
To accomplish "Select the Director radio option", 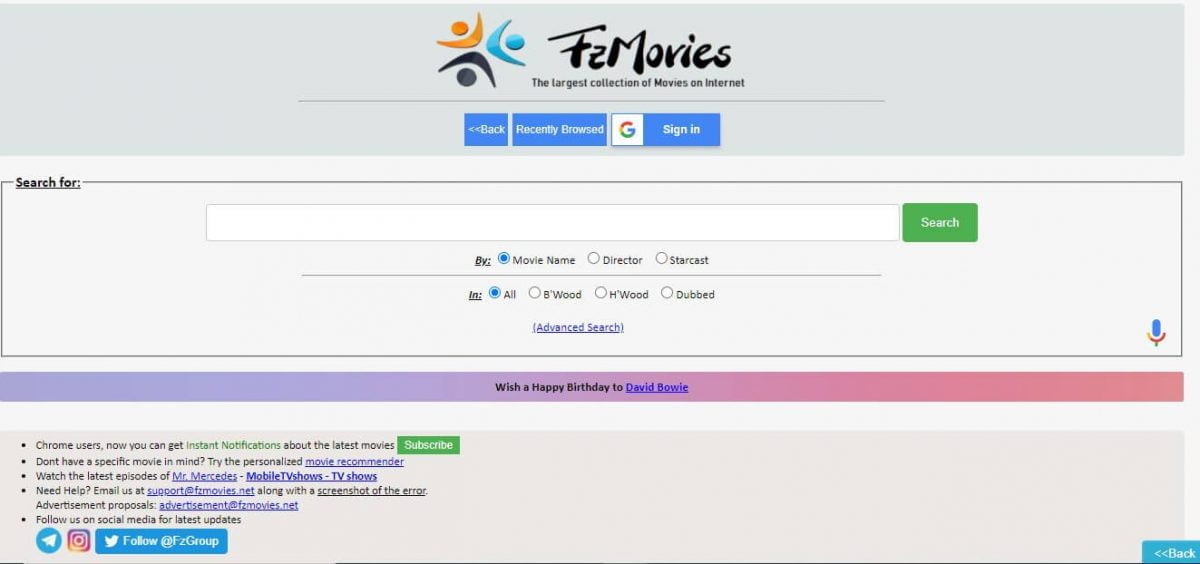I will (594, 258).
